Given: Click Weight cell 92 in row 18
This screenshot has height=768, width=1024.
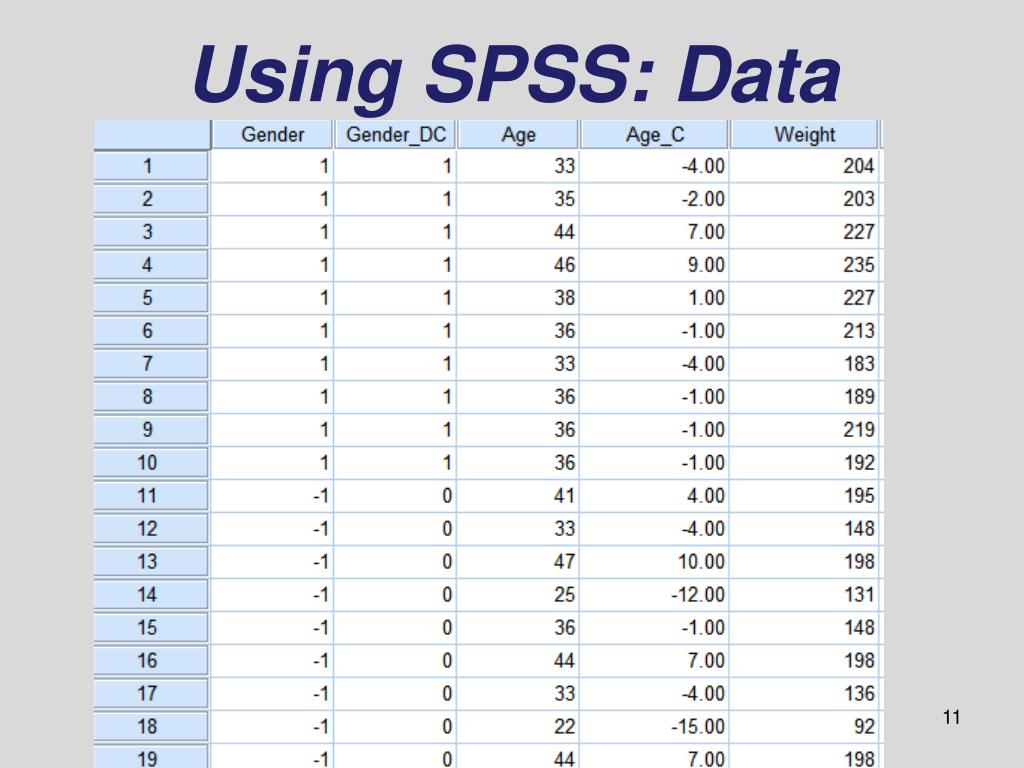Looking at the screenshot, I should click(804, 726).
